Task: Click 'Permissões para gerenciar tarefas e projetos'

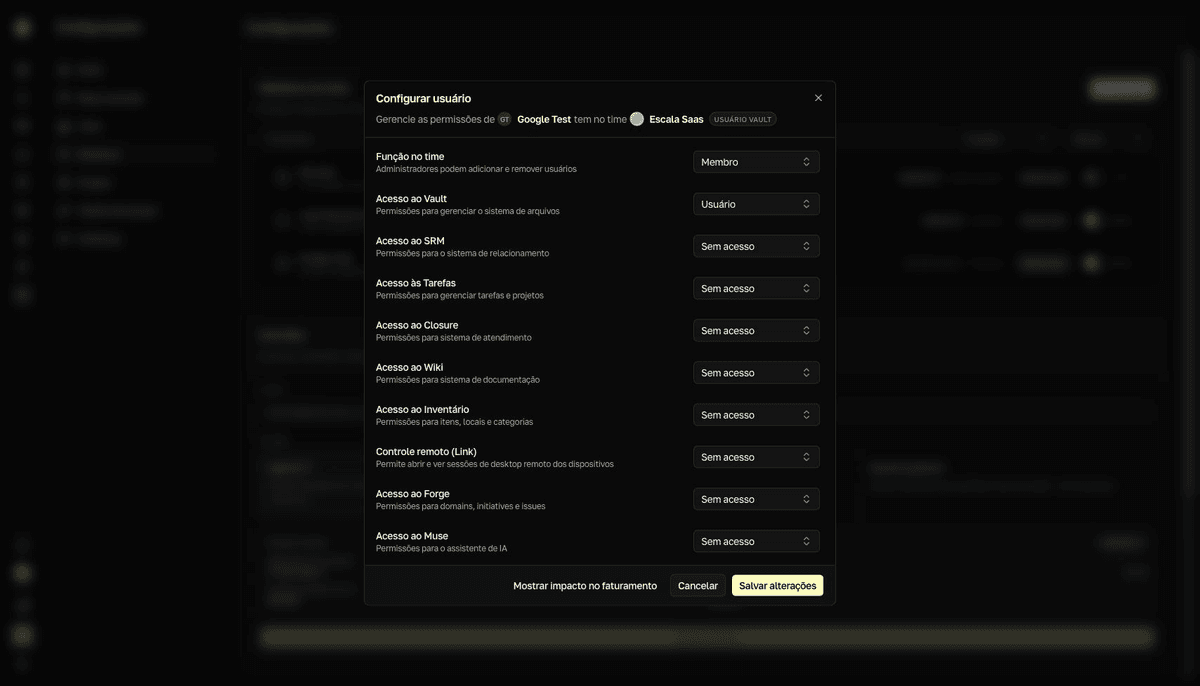Action: (x=460, y=295)
